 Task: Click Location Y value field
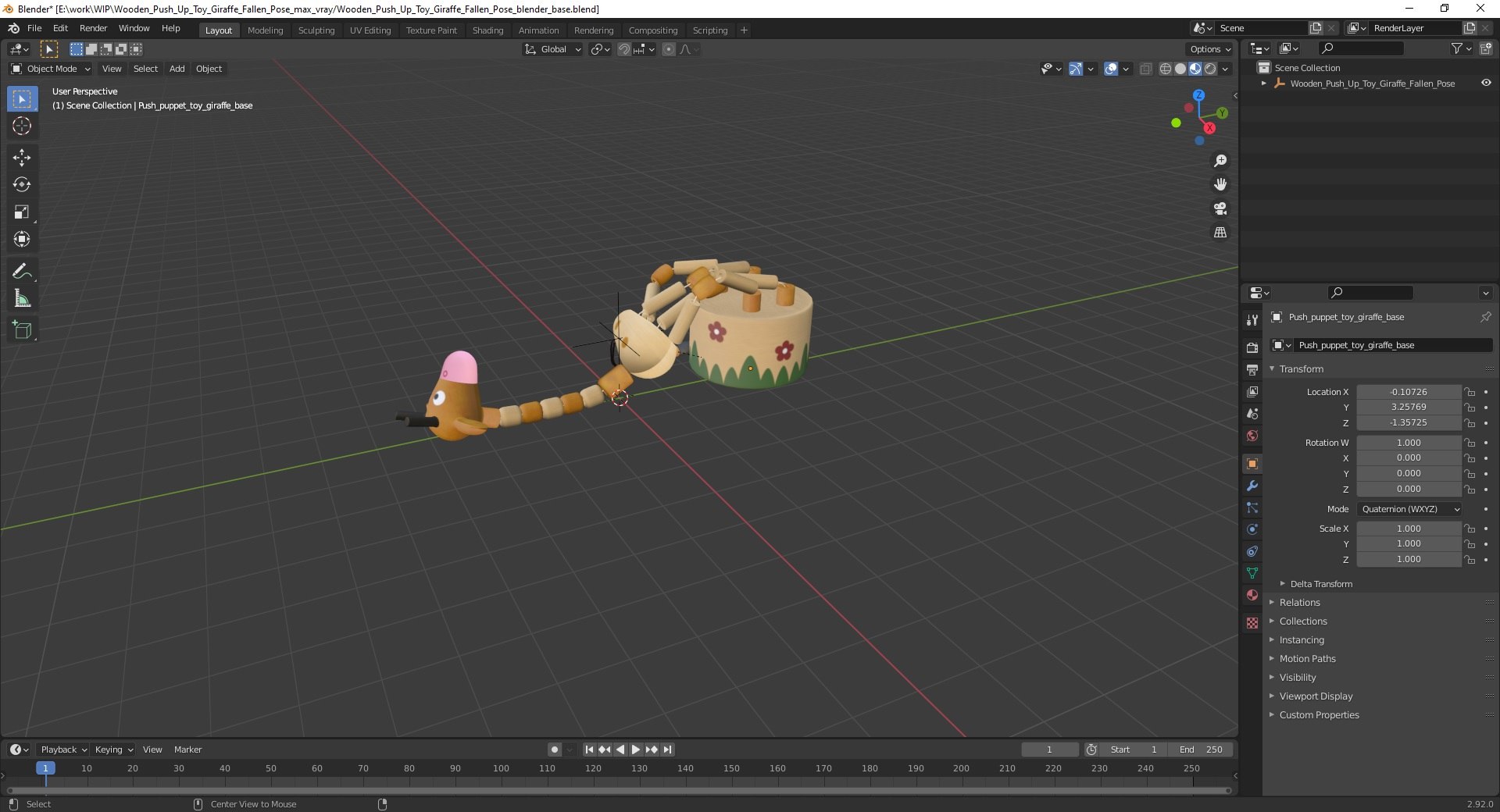pyautogui.click(x=1409, y=408)
